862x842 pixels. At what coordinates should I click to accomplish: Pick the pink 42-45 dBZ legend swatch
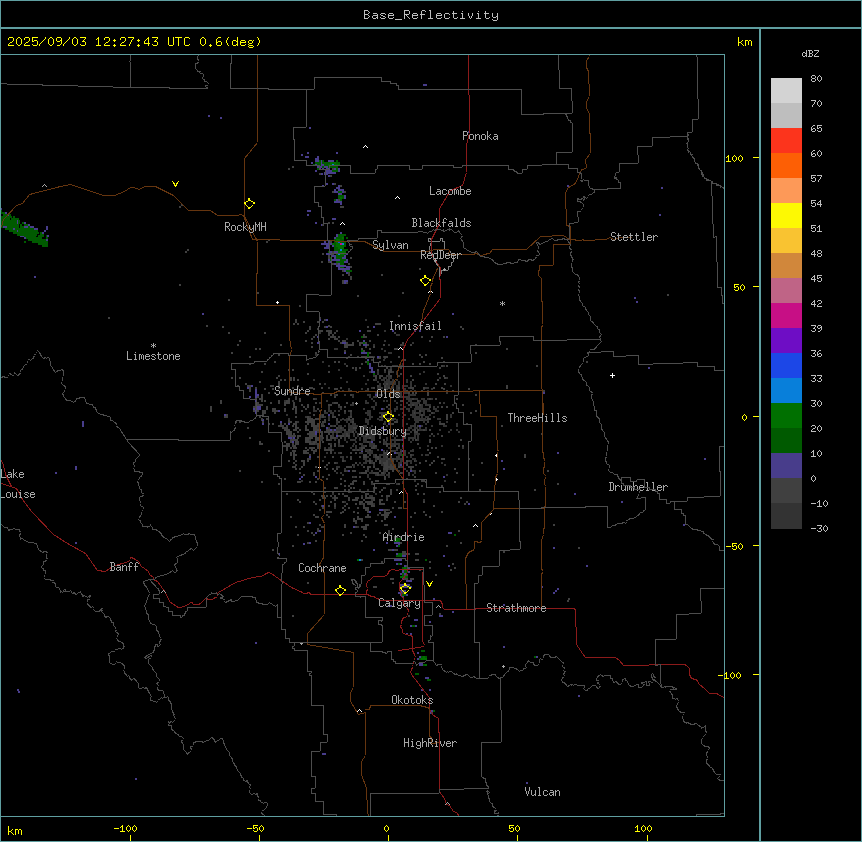click(786, 291)
